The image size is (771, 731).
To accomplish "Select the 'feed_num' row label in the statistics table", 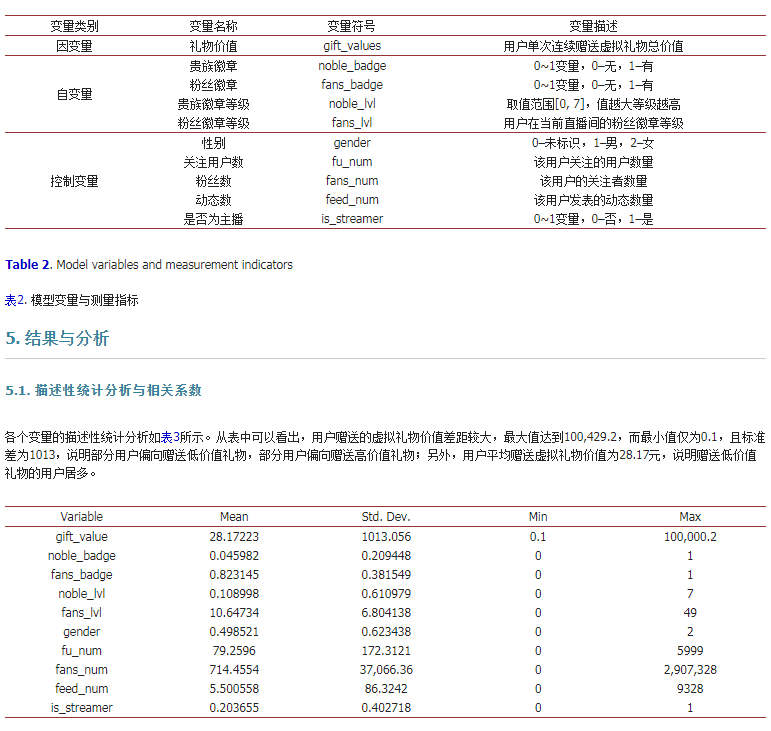I will click(82, 688).
